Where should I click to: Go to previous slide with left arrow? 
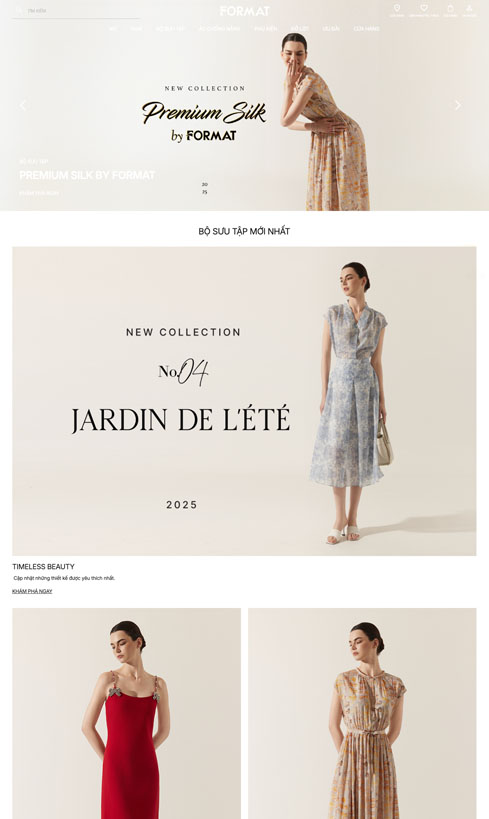click(x=22, y=105)
